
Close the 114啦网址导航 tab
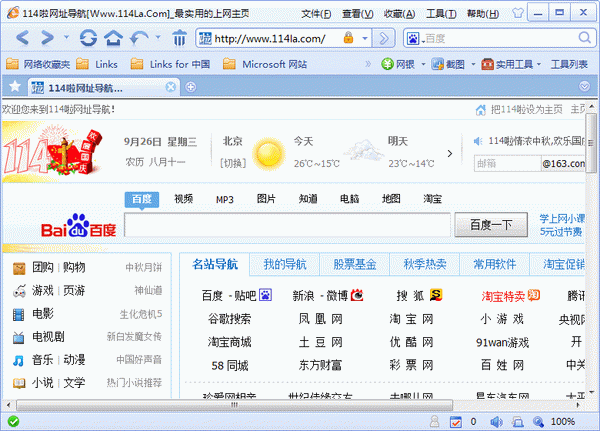(x=171, y=87)
